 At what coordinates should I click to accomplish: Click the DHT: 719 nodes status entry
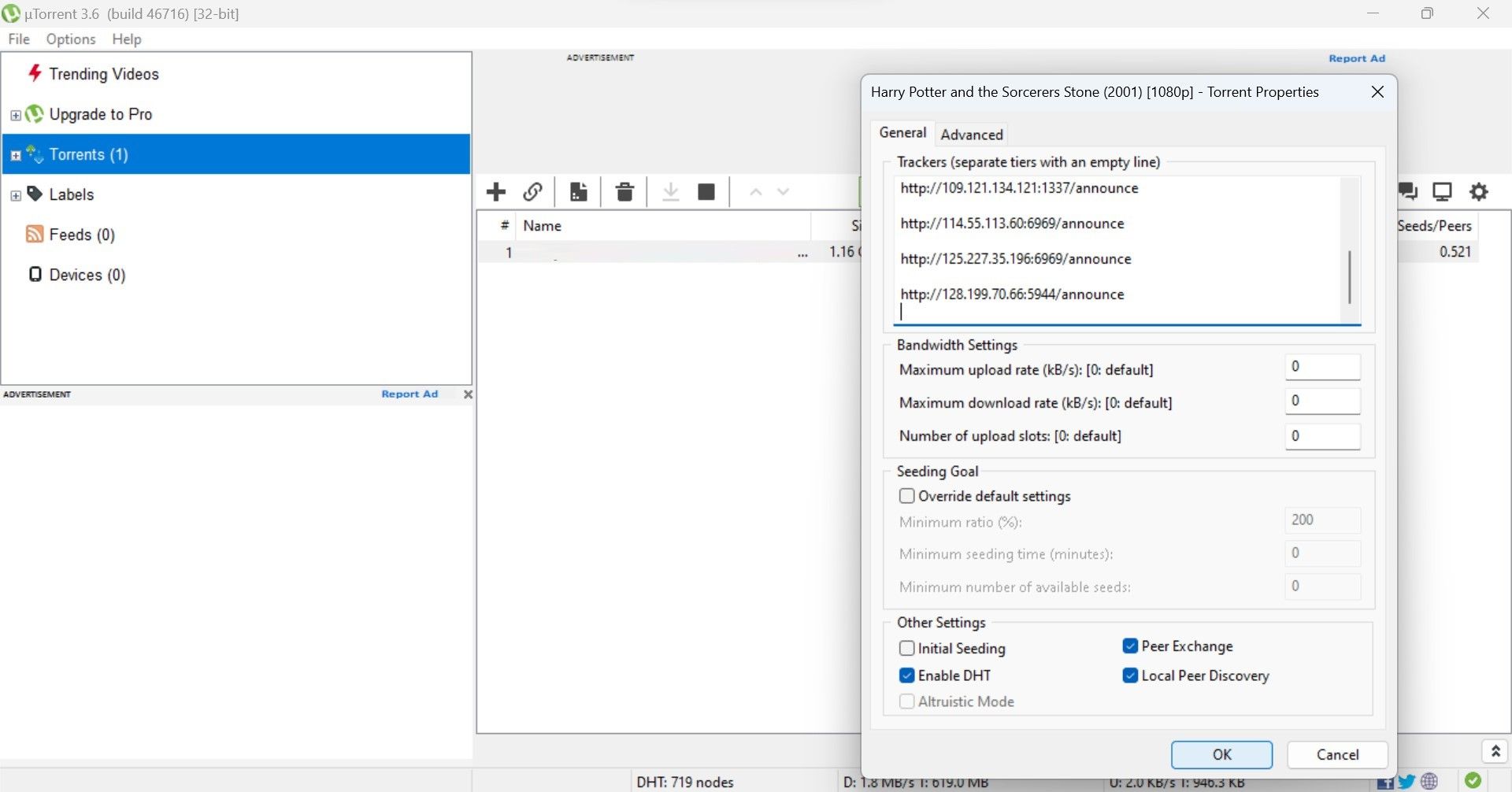685,782
